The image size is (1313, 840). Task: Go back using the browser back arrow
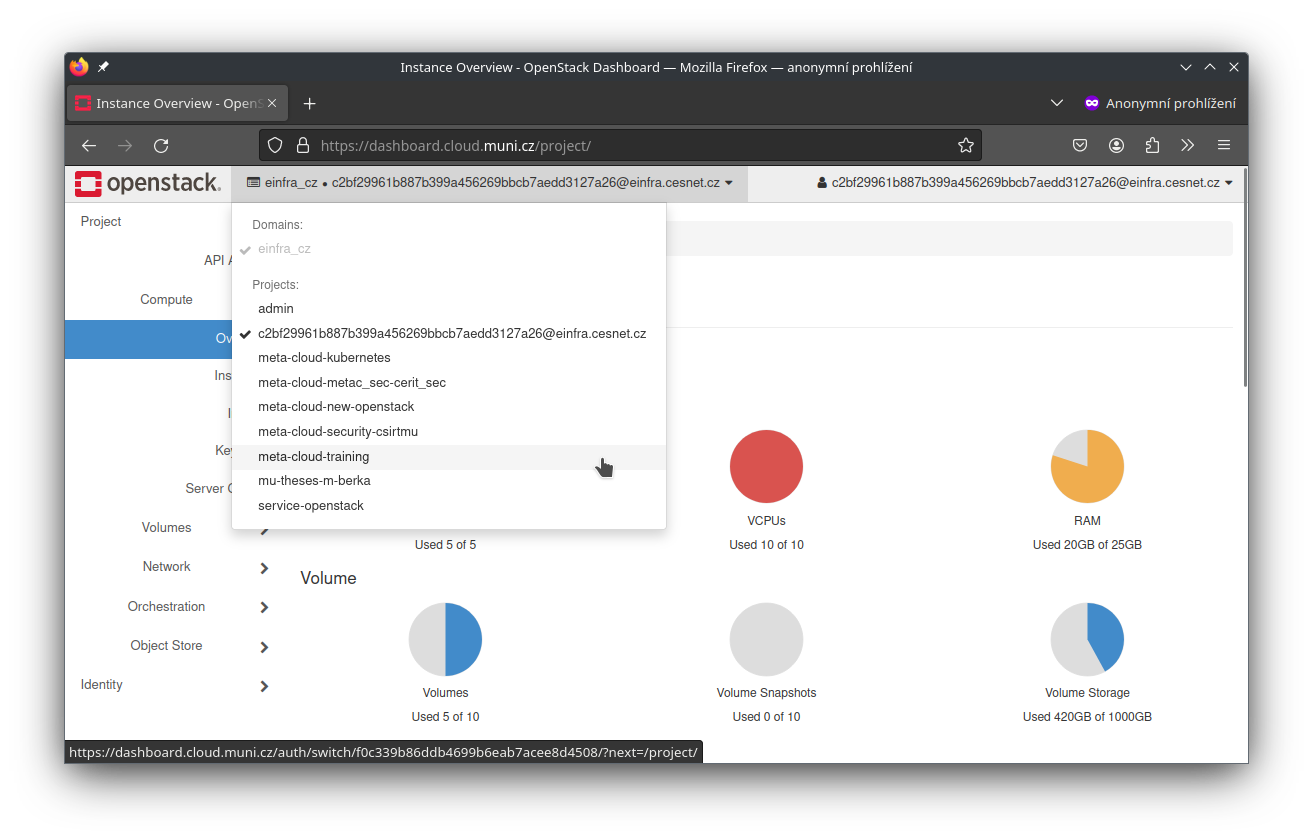[x=89, y=146]
